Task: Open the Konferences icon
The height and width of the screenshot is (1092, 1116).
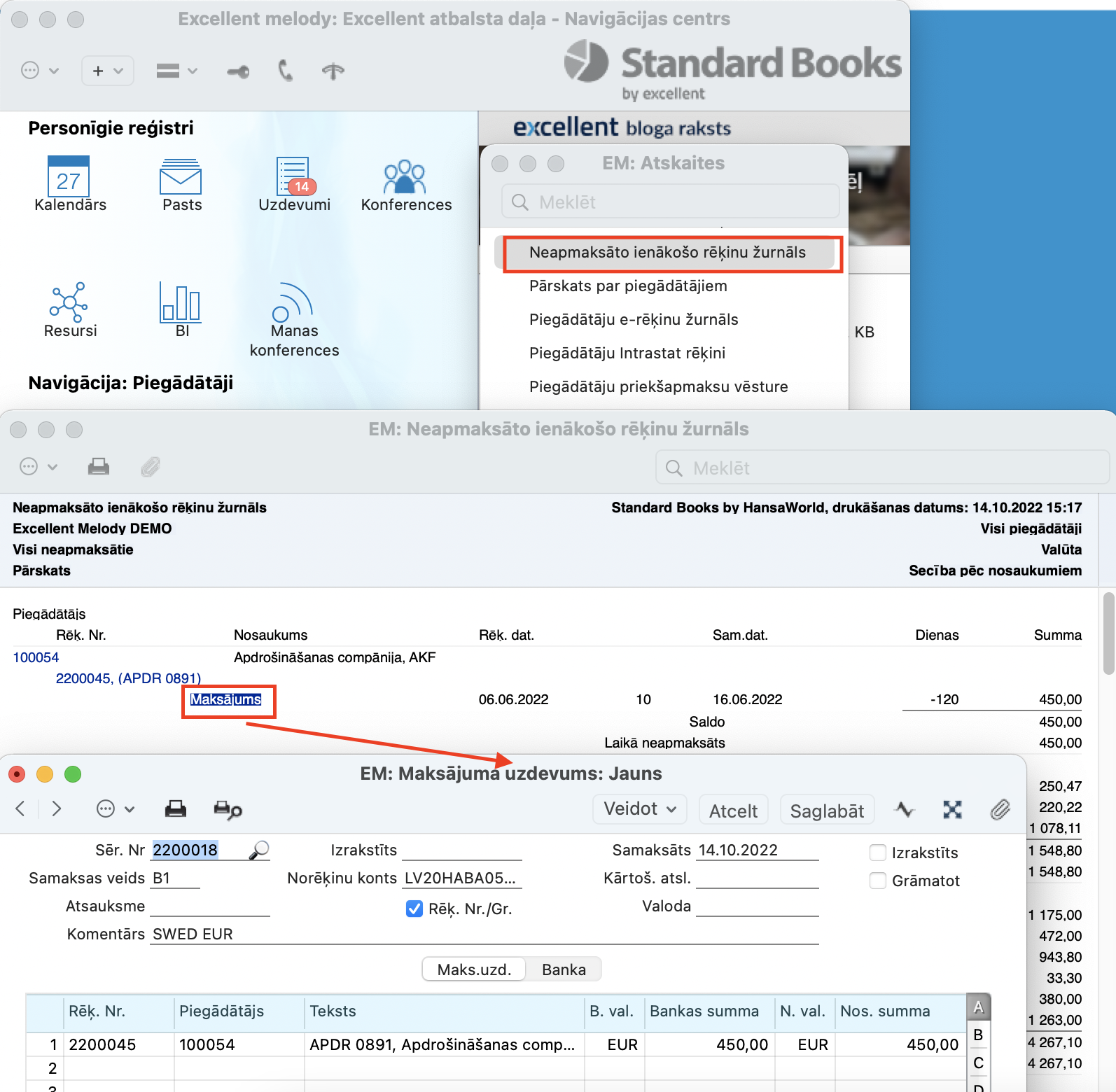Action: point(405,176)
